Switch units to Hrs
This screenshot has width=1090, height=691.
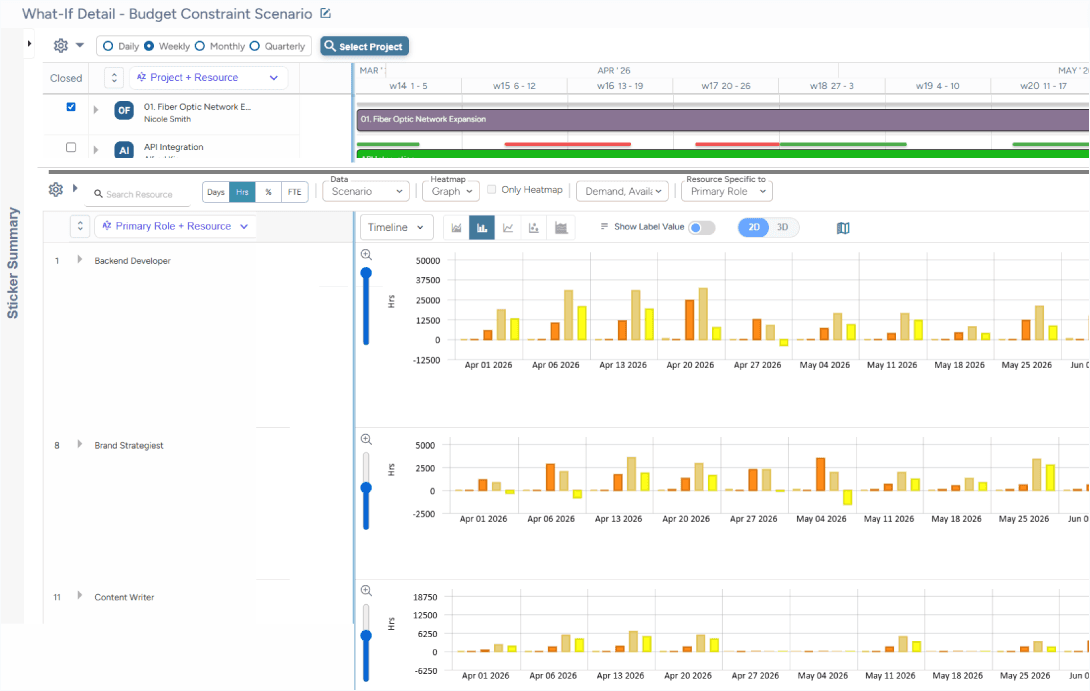242,192
